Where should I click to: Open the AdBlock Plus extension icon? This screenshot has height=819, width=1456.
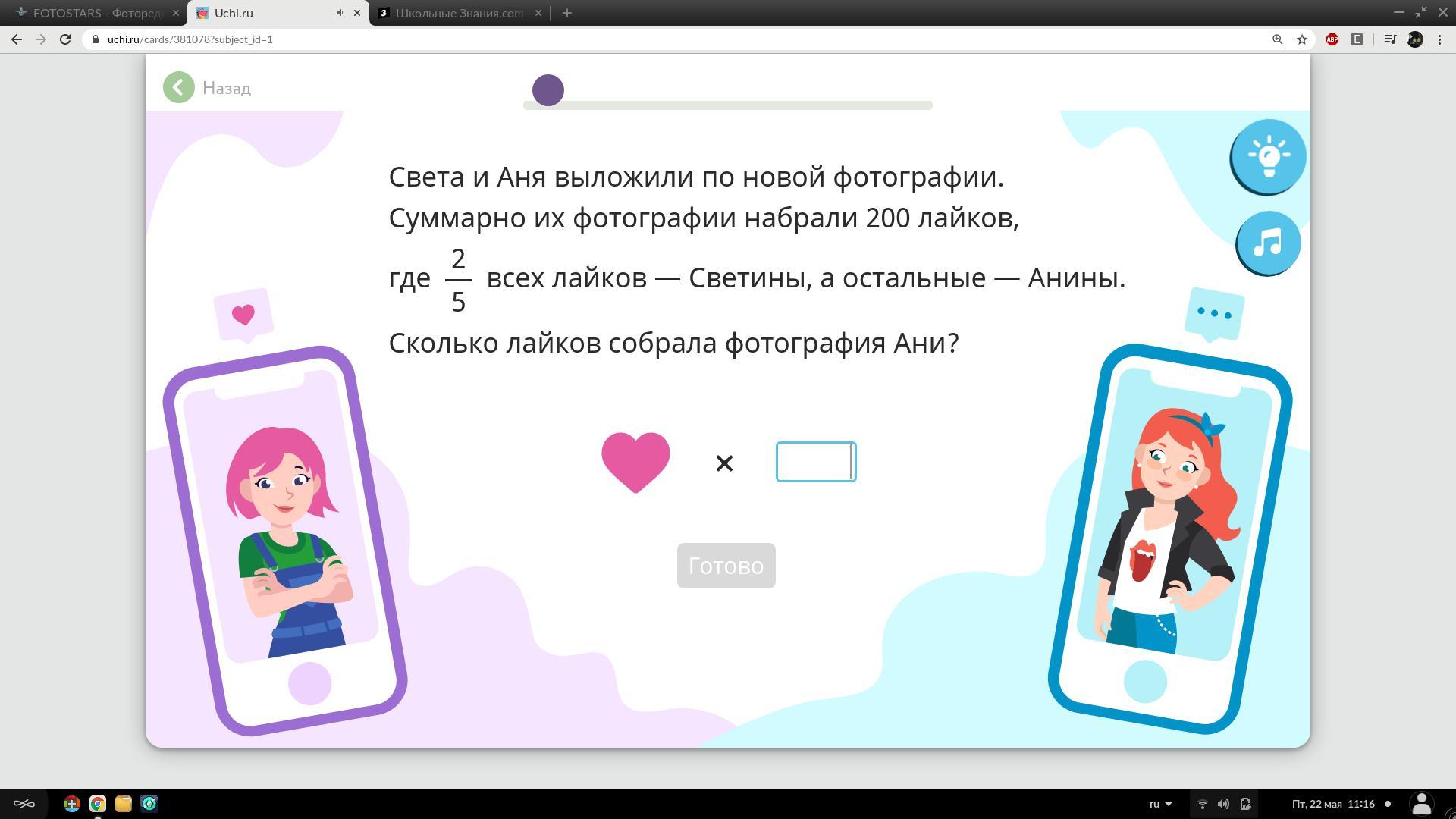pos(1332,39)
